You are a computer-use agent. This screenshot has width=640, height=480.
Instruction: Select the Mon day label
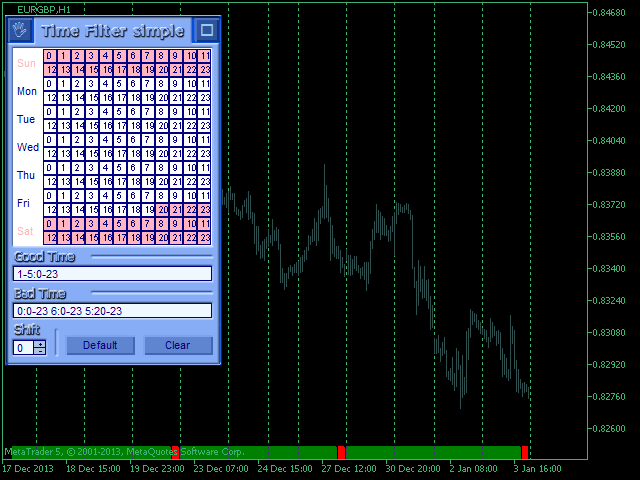click(x=27, y=91)
